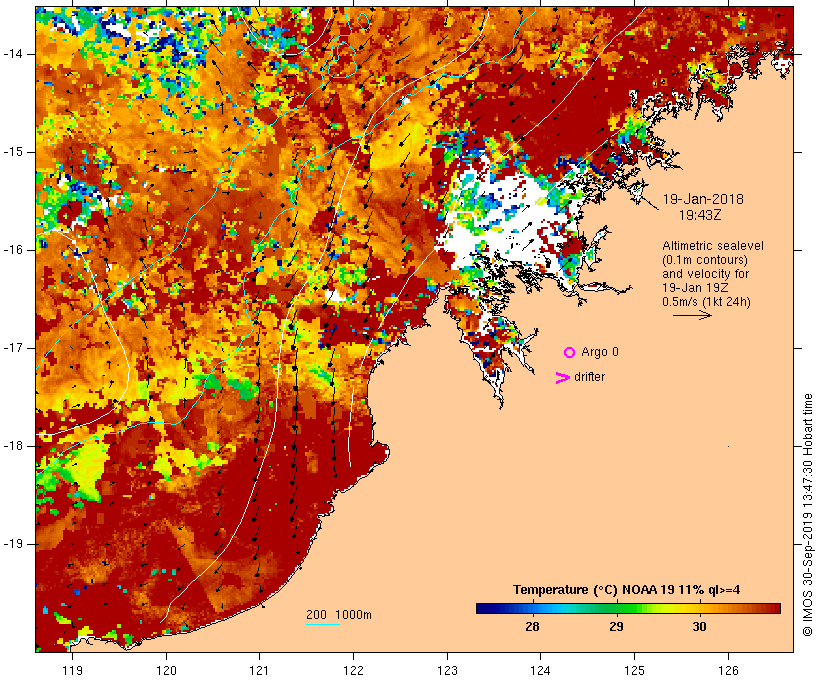Click the 19:43Z time text
Image resolution: width=820 pixels, height=680 pixels.
pyautogui.click(x=700, y=214)
